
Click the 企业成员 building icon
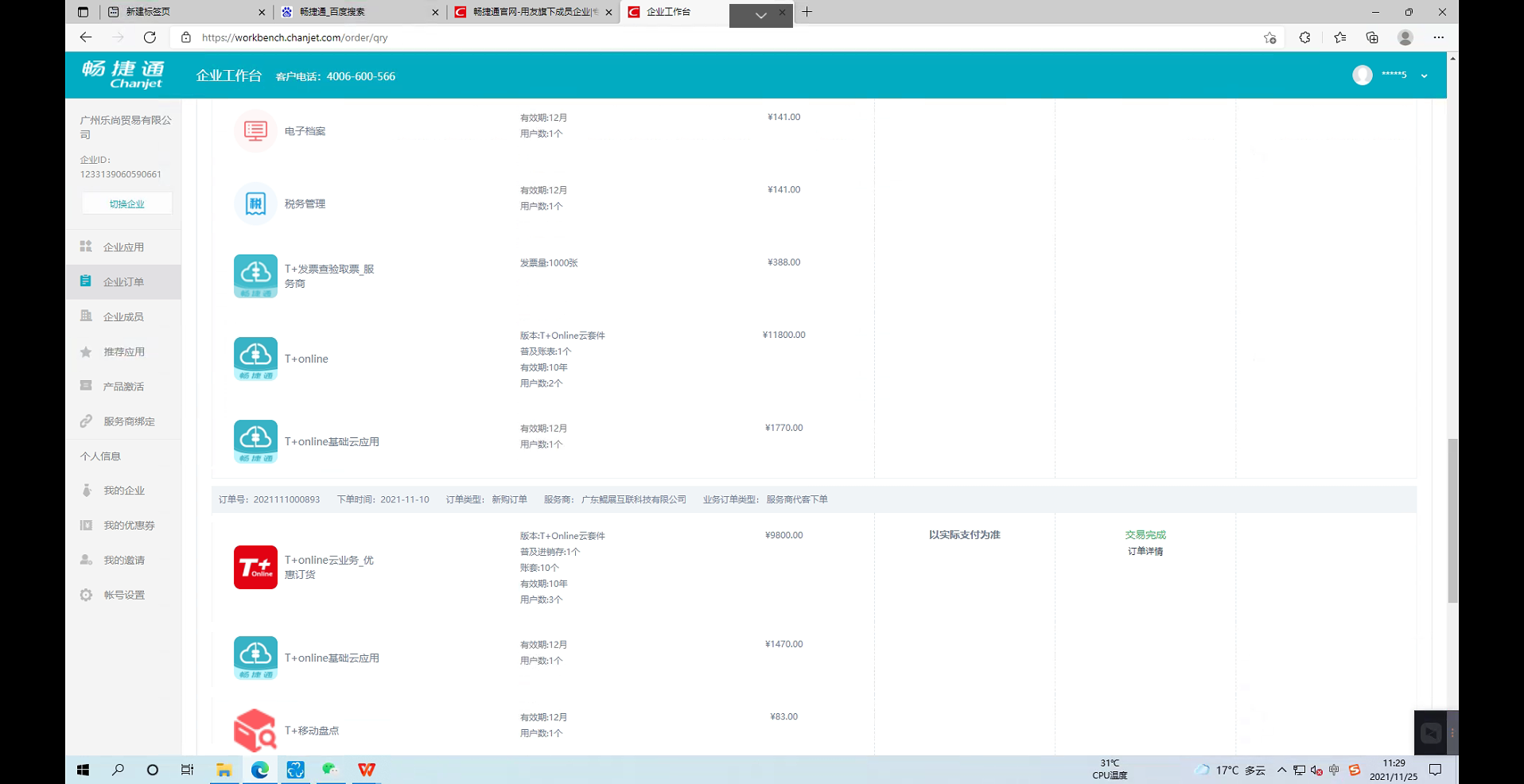[86, 316]
